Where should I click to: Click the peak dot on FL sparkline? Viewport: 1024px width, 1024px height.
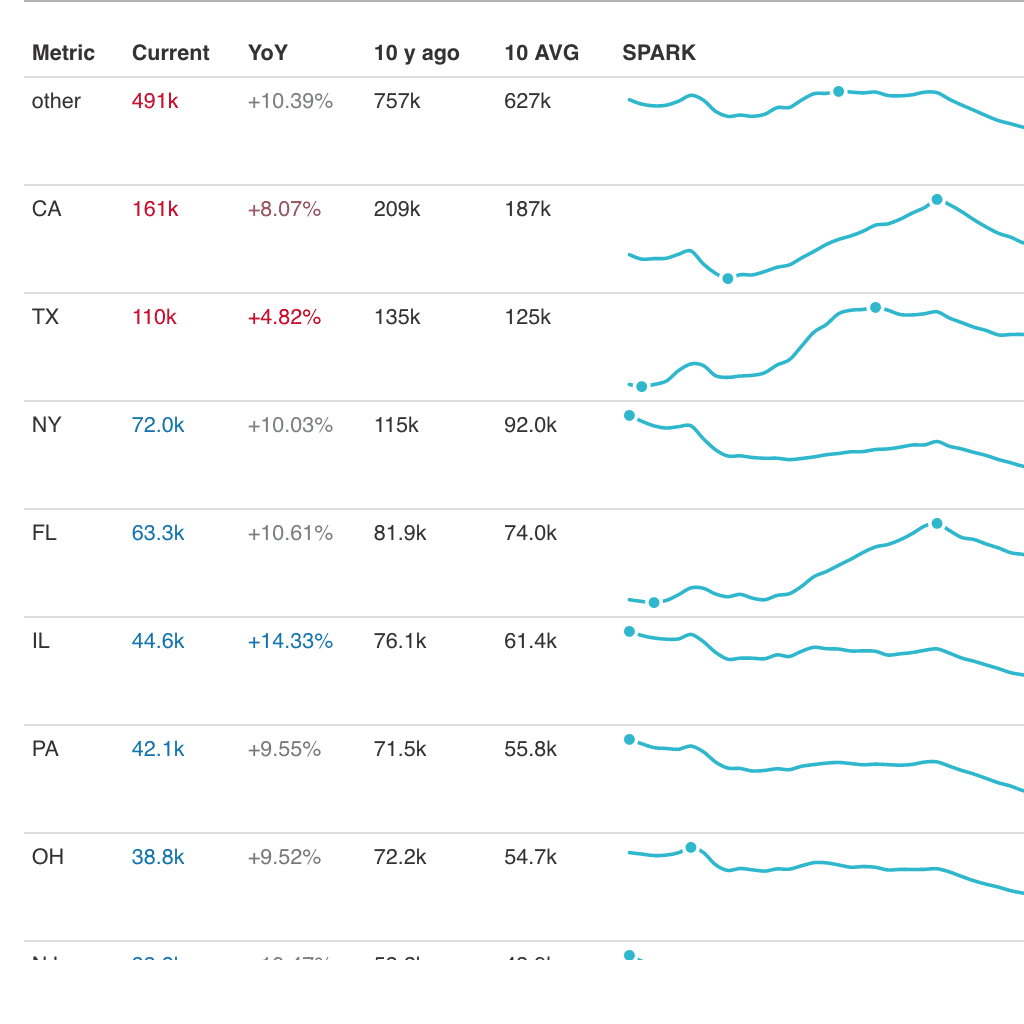pos(936,523)
